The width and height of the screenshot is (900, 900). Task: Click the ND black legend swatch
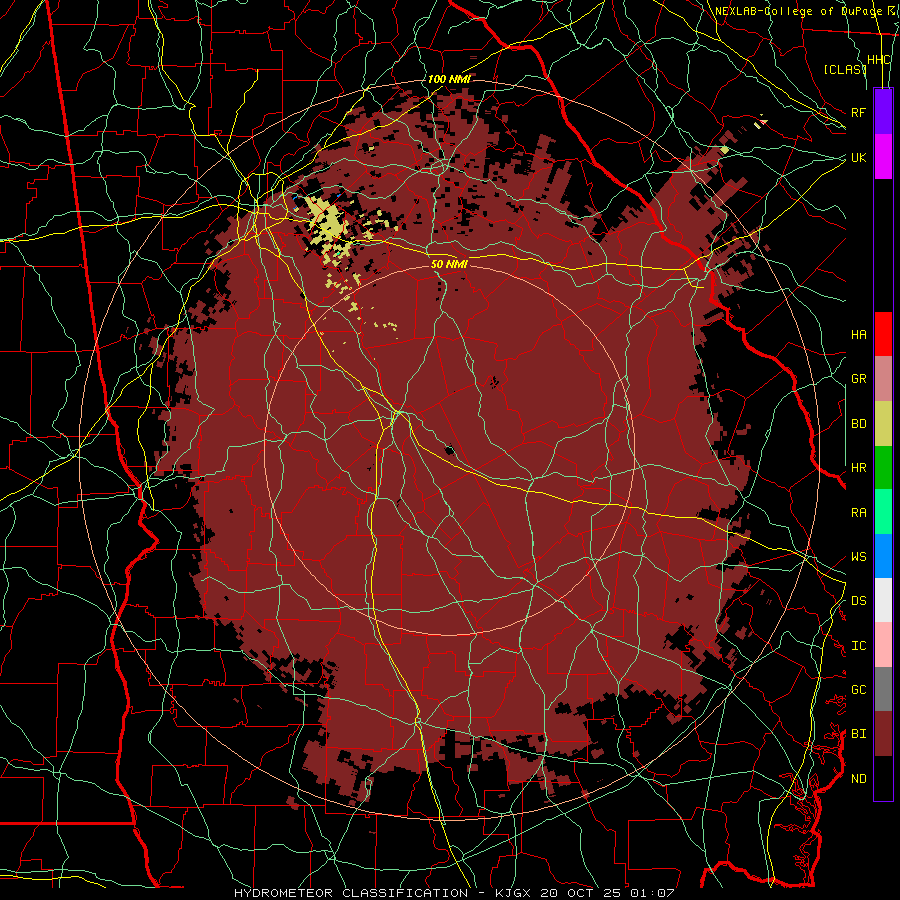pos(883,778)
